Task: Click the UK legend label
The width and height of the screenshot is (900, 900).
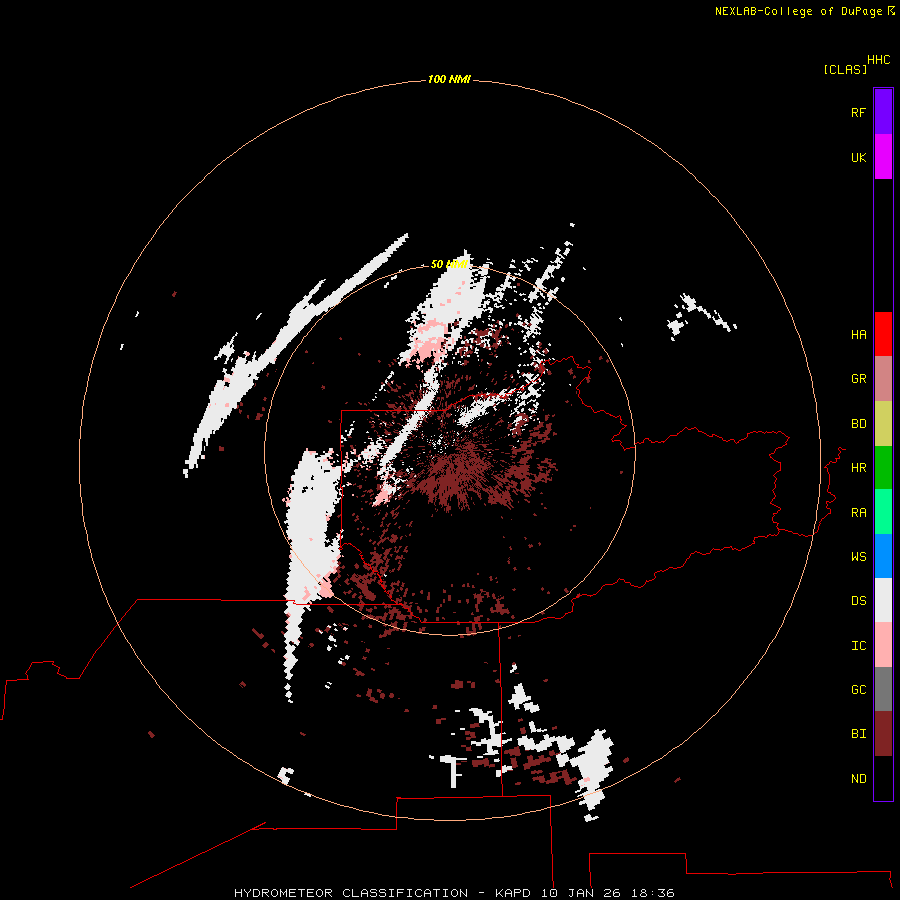Action: point(858,157)
